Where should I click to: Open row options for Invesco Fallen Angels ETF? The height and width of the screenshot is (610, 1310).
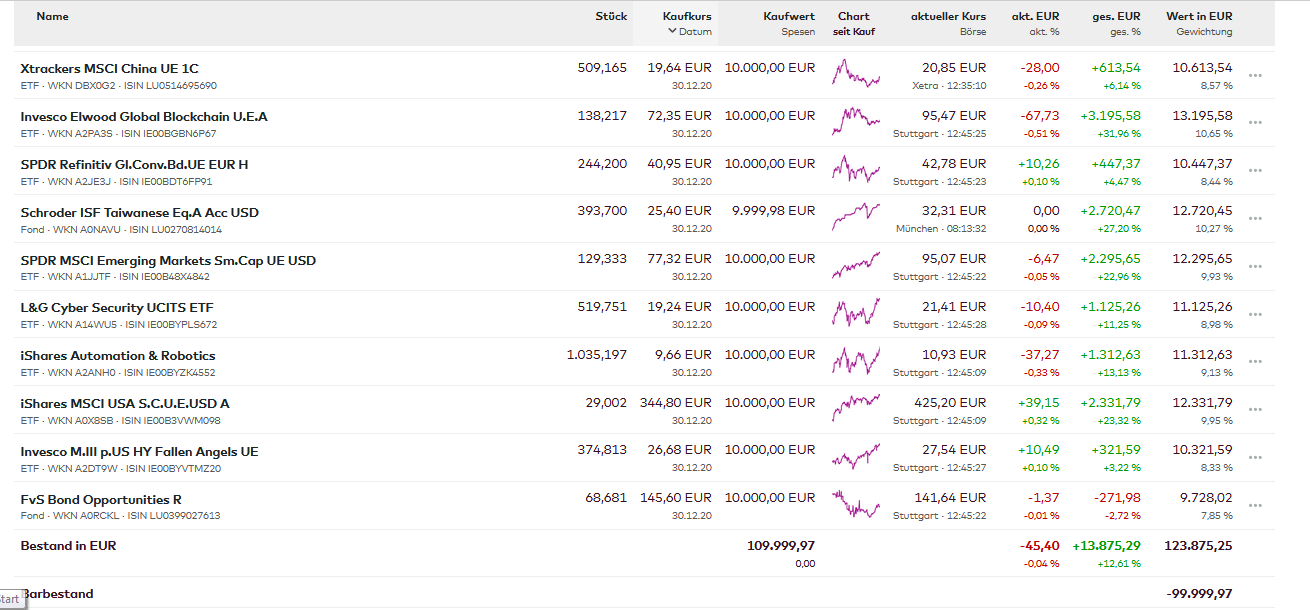coord(1255,458)
